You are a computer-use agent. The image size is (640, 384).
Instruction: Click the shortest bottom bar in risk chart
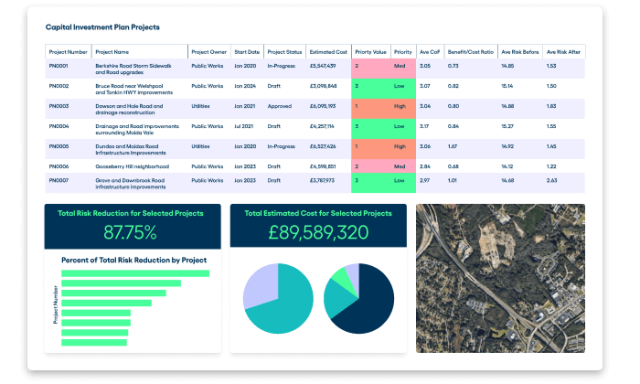point(94,342)
